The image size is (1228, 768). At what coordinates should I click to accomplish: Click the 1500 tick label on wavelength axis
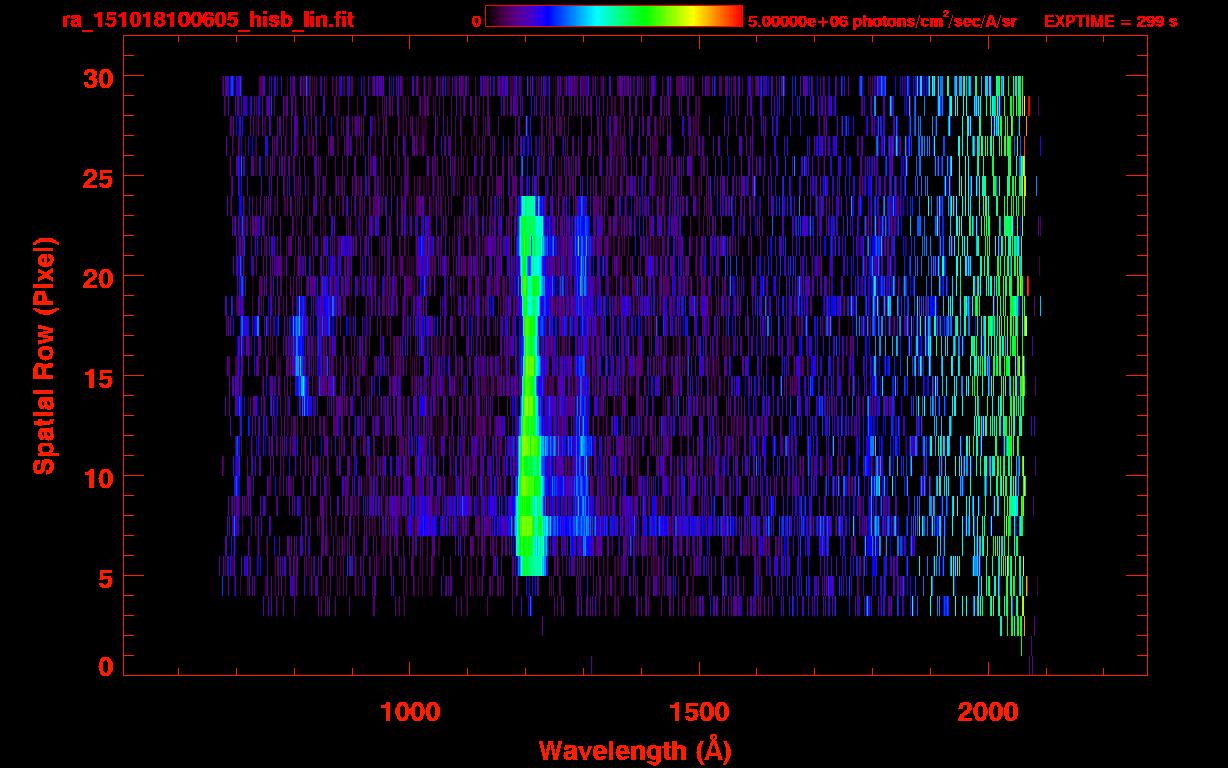tap(698, 711)
